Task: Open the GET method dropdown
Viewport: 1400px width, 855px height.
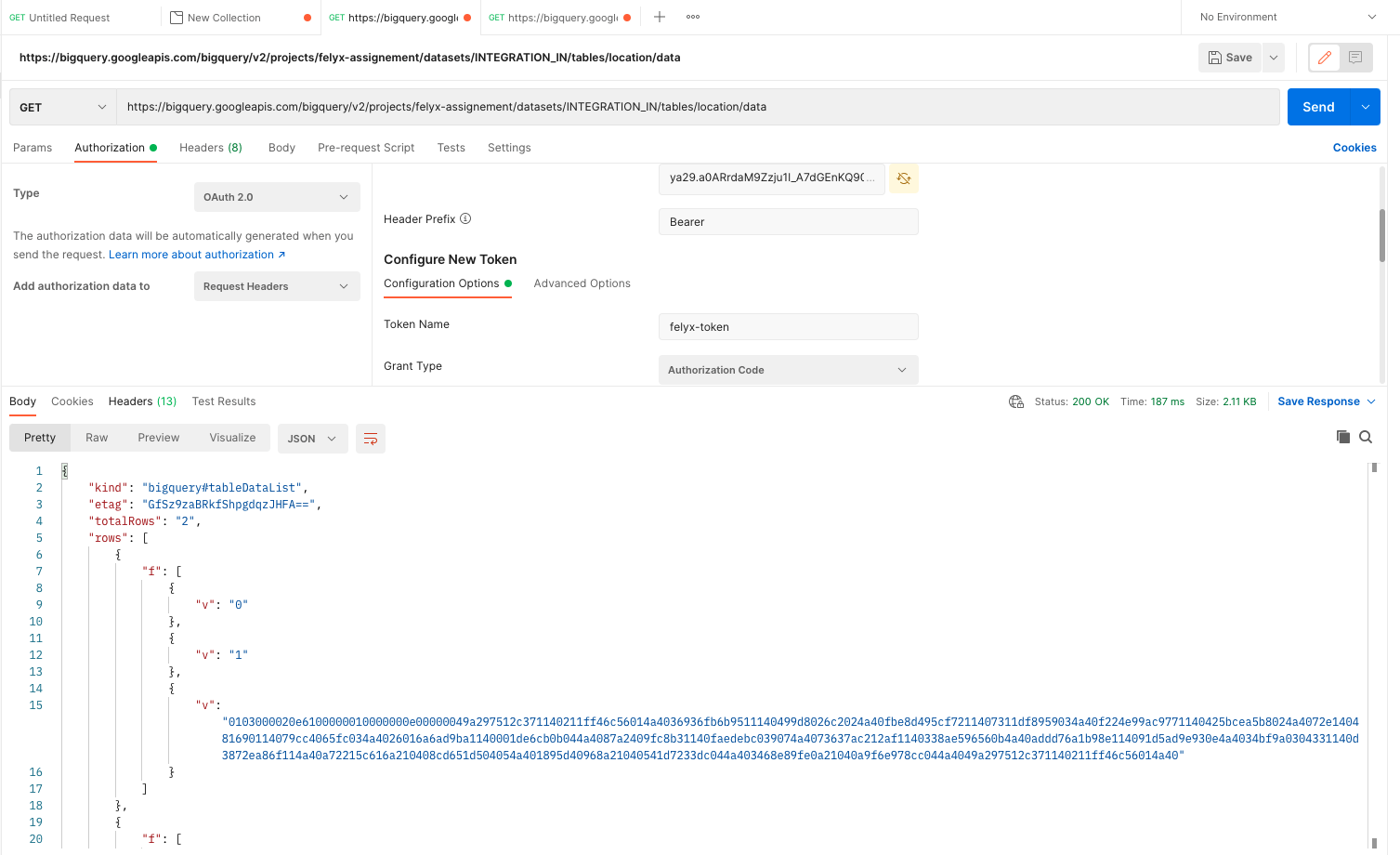Action: point(61,106)
